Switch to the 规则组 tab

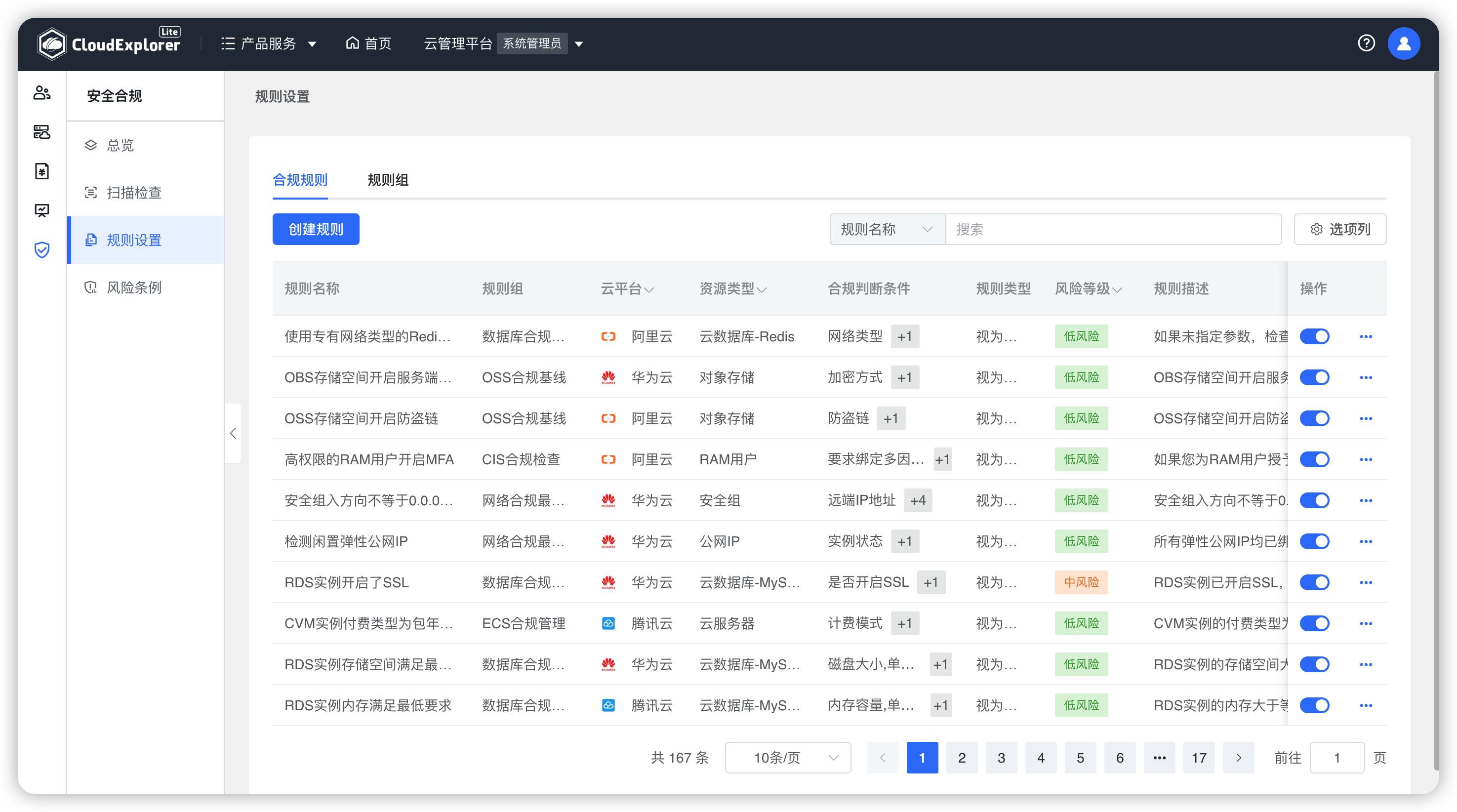[x=387, y=180]
